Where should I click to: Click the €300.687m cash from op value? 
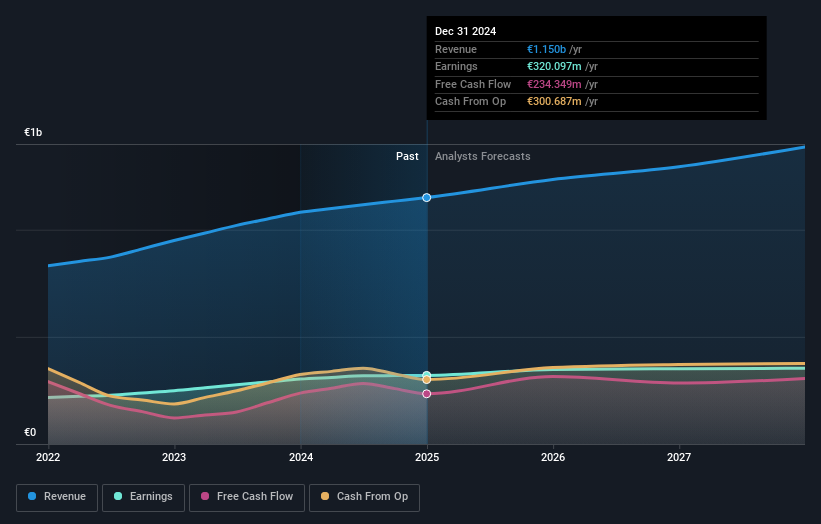(x=554, y=102)
